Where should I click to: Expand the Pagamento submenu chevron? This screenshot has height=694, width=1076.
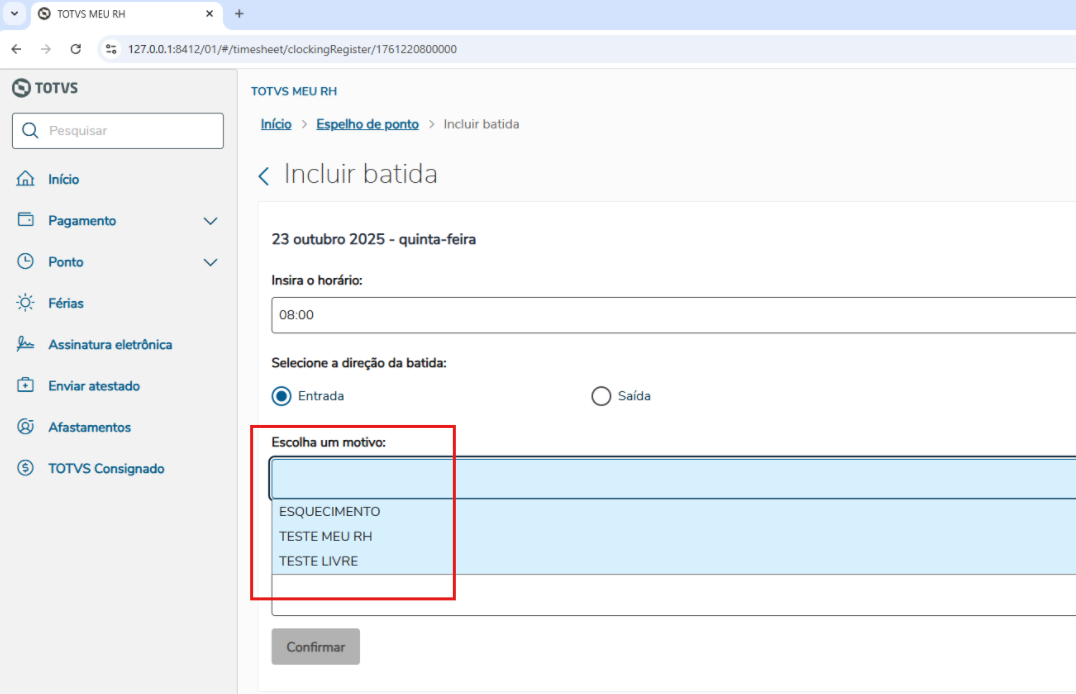[x=211, y=221]
